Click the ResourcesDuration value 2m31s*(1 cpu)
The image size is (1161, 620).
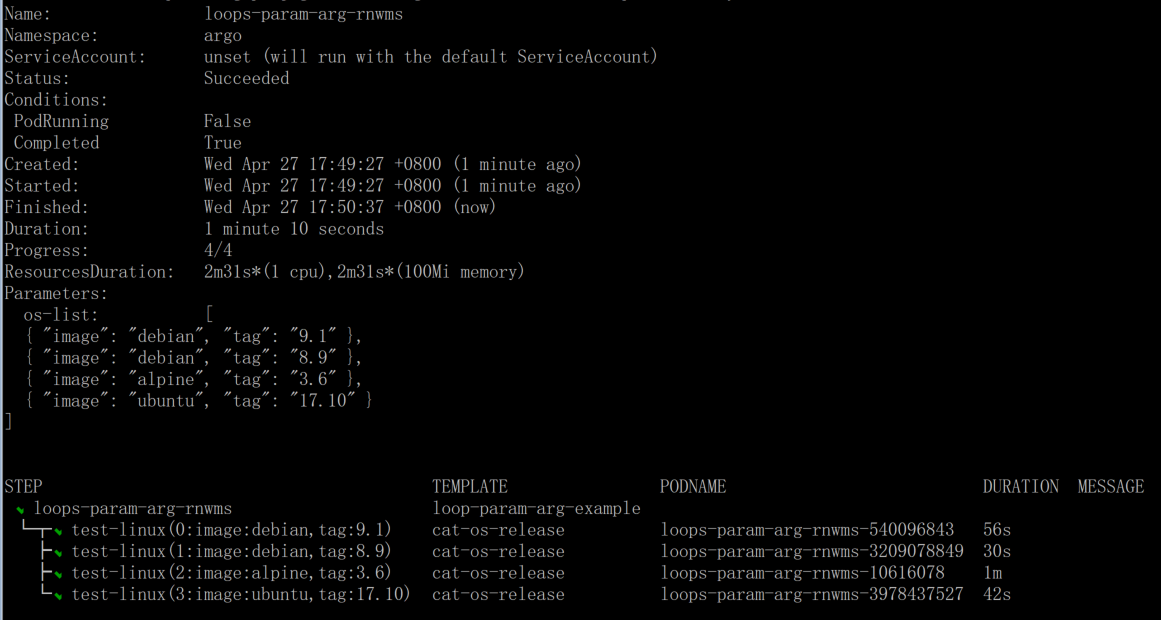268,273
